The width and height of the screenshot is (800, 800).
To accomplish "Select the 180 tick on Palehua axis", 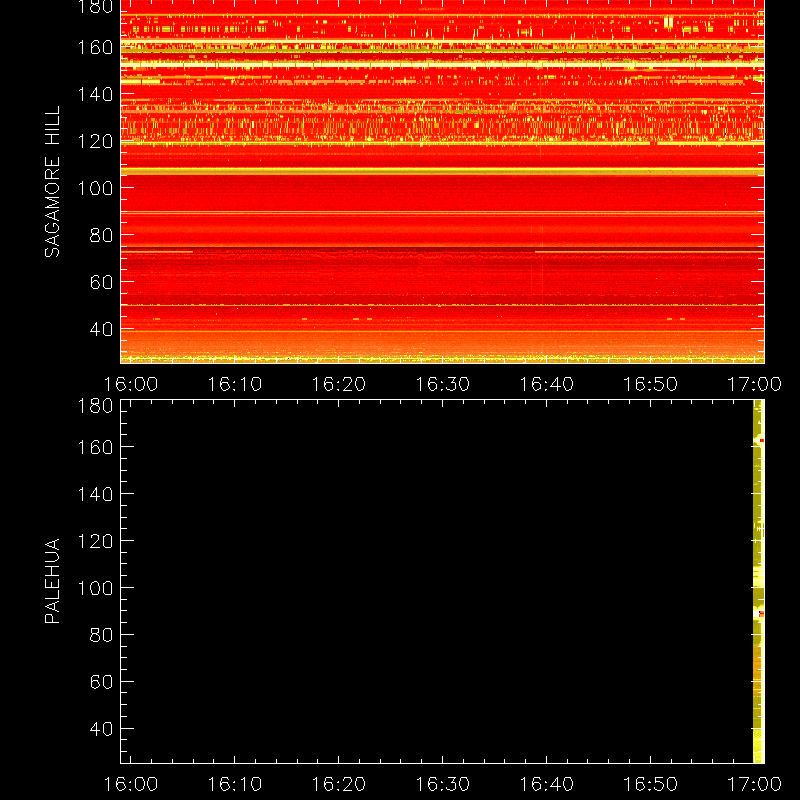I will [x=95, y=406].
